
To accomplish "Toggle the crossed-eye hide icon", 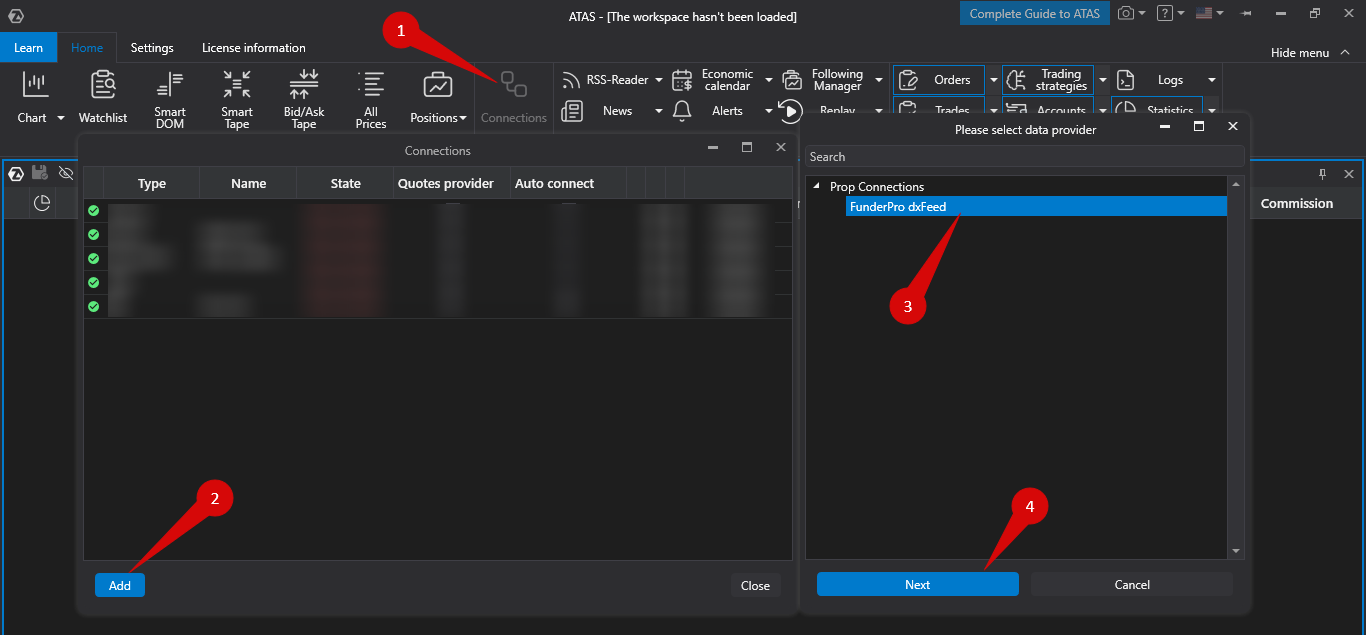I will tap(66, 173).
